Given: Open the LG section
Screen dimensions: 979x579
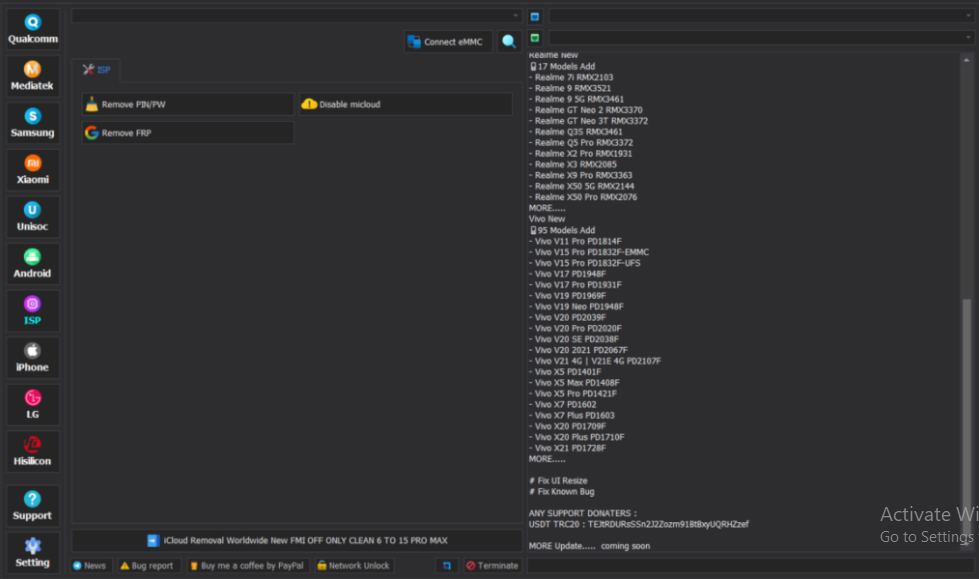Looking at the screenshot, I should click(32, 404).
